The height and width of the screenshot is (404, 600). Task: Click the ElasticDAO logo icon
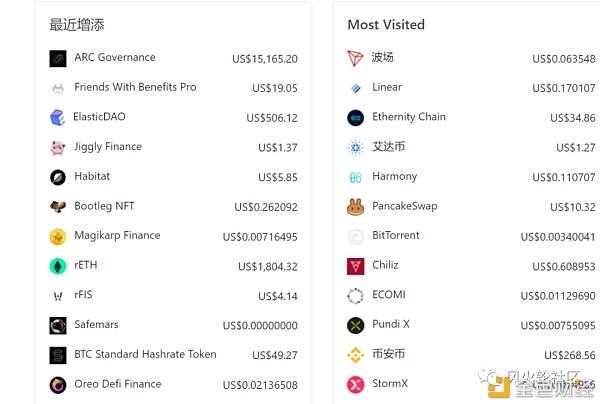(58, 118)
